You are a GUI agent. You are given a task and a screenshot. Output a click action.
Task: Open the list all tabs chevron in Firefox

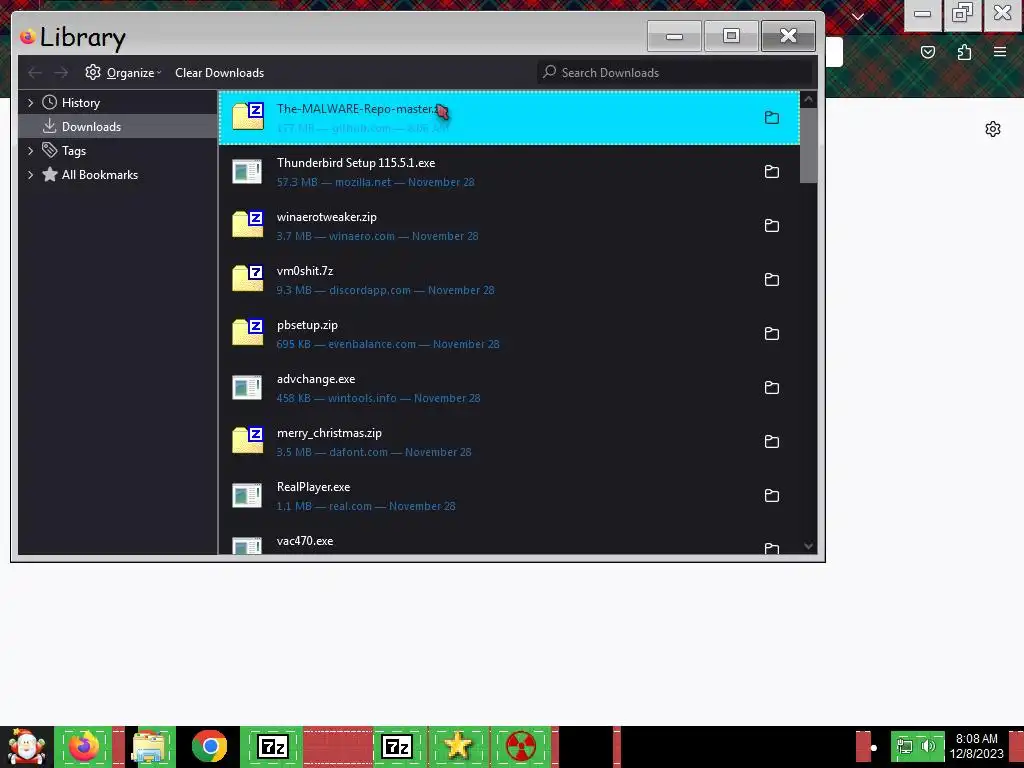coord(858,16)
